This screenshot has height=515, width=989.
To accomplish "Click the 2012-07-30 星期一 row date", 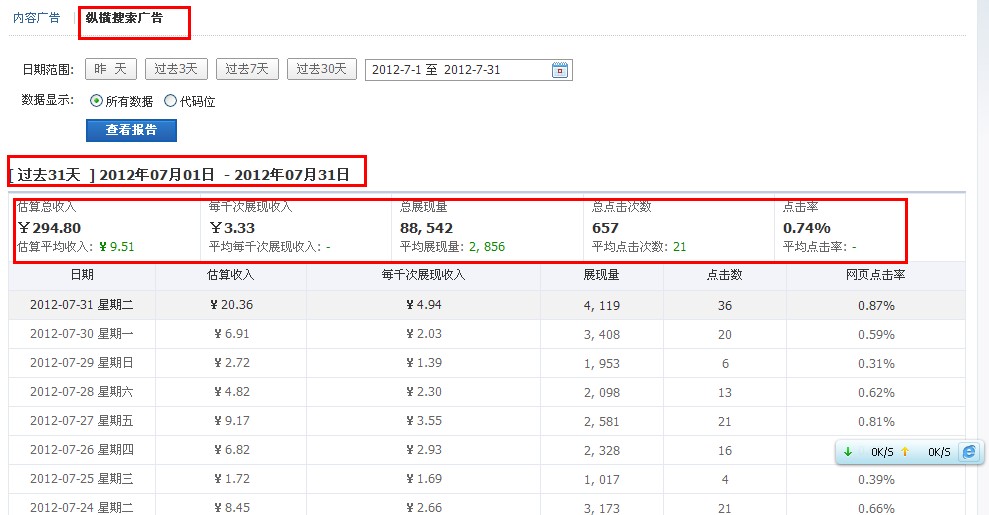I will 81,334.
